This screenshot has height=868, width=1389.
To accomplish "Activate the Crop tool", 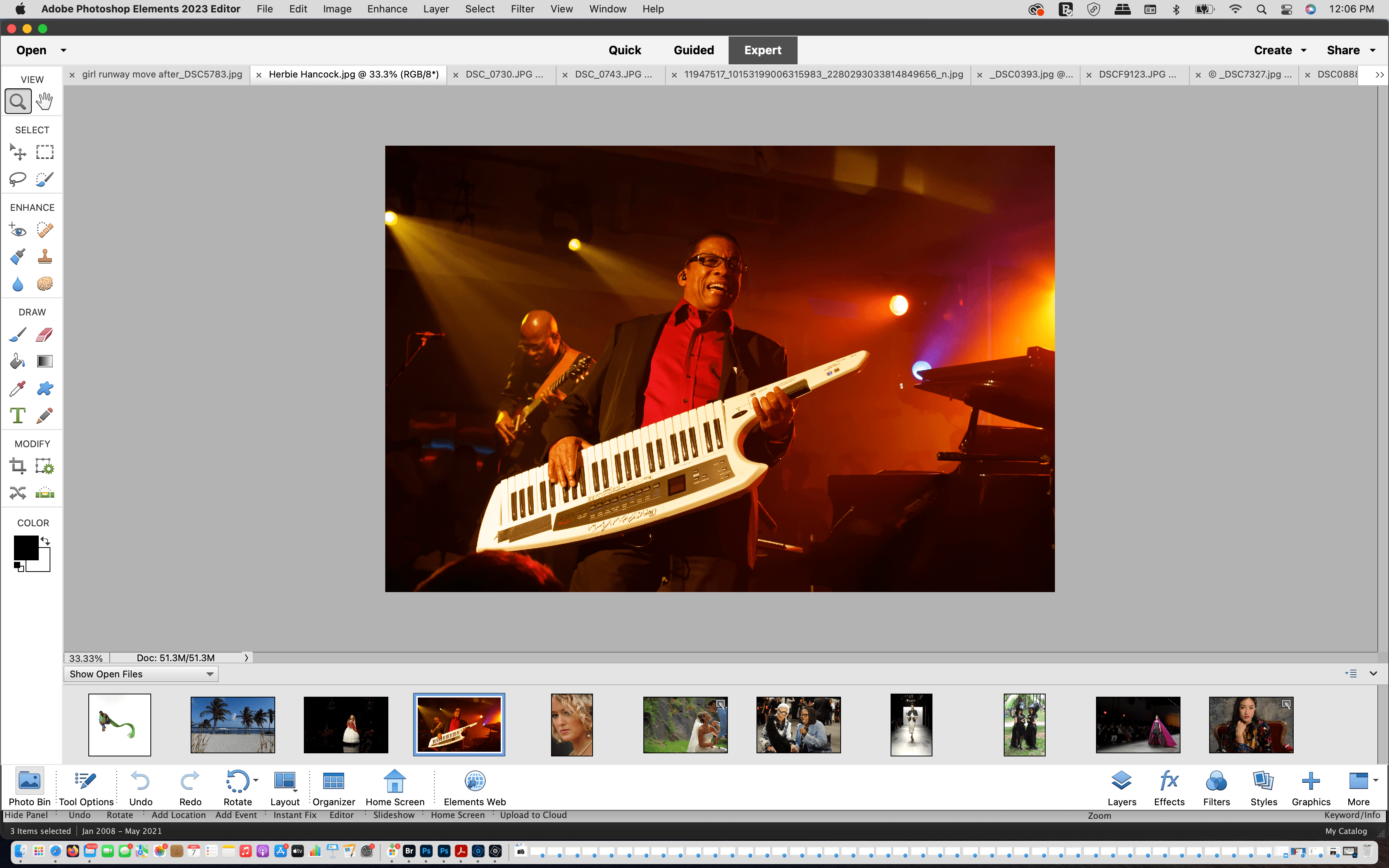I will point(18,466).
